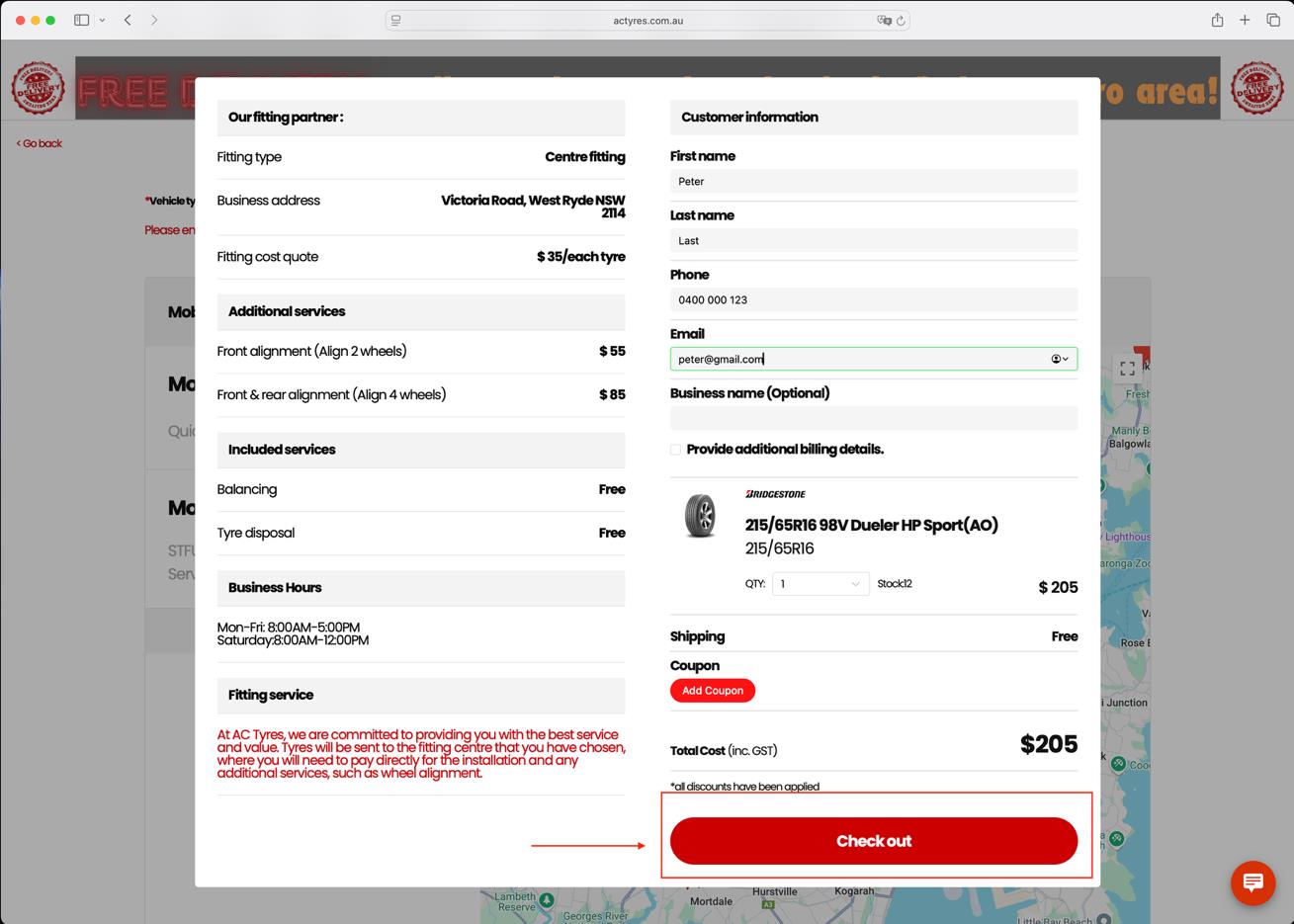Tick 'Provide additional billing details' checkbox
Viewport: 1294px width, 924px height.
click(676, 450)
